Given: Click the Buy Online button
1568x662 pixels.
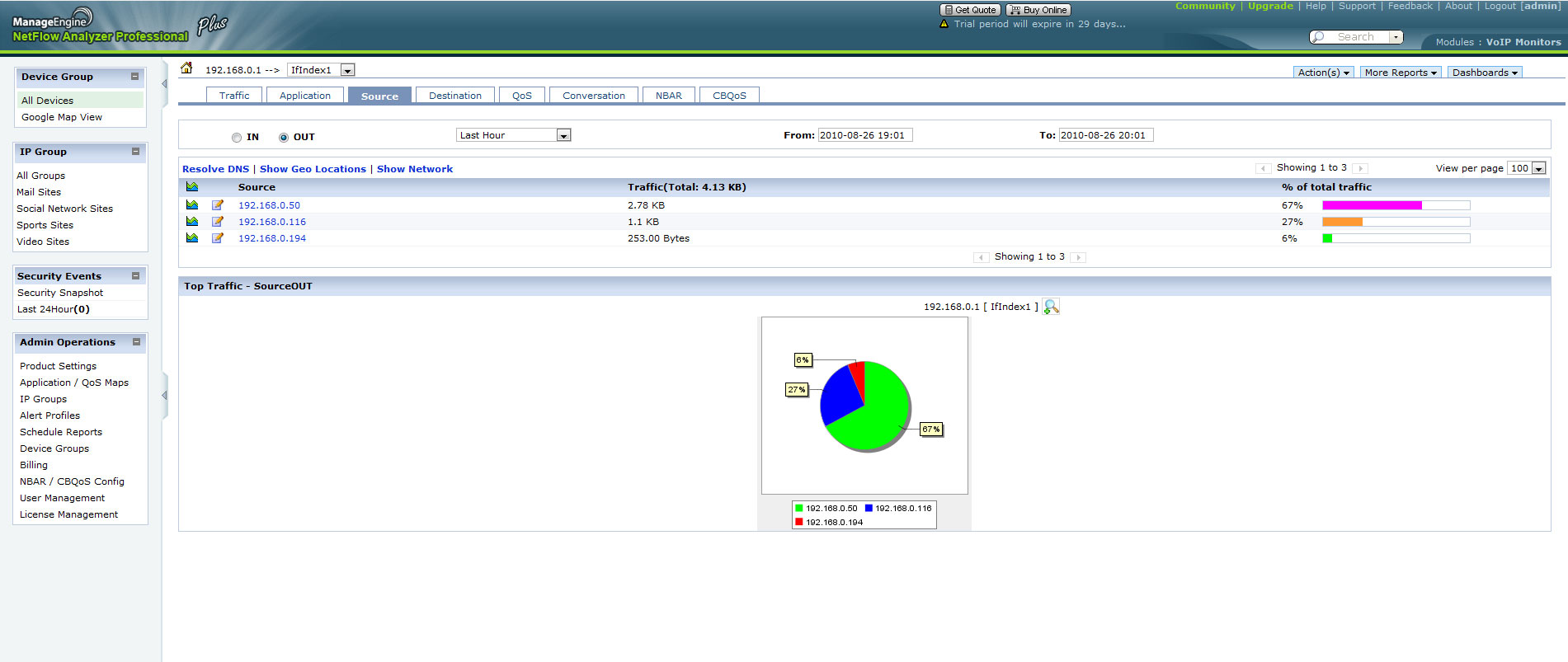Looking at the screenshot, I should [1038, 10].
